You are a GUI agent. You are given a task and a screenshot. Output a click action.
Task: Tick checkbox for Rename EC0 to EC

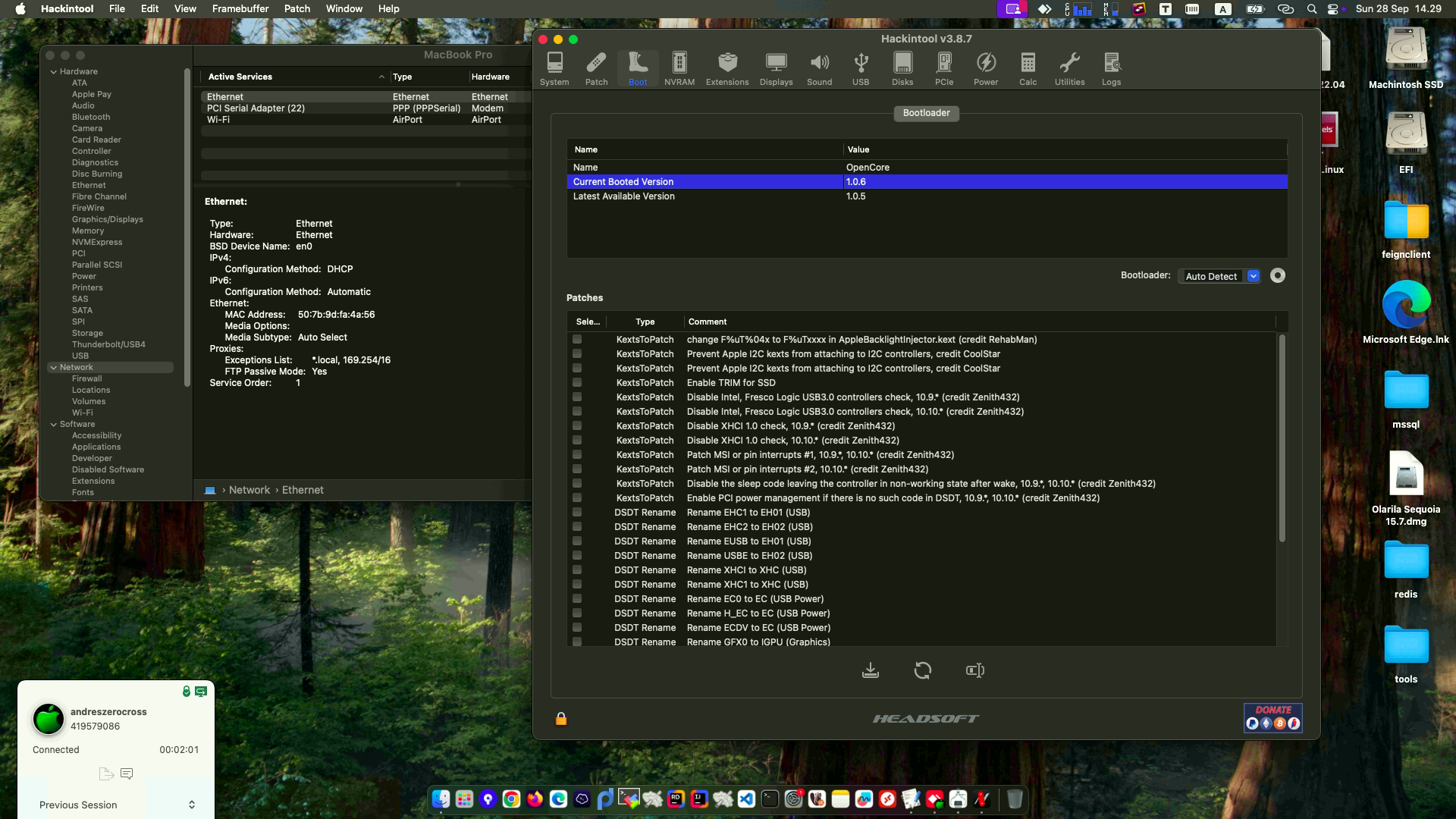(577, 599)
